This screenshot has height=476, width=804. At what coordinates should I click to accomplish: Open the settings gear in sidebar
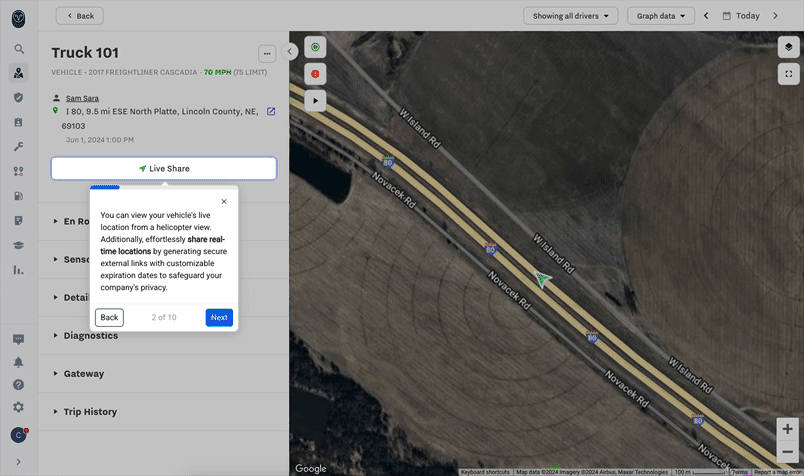click(18, 408)
